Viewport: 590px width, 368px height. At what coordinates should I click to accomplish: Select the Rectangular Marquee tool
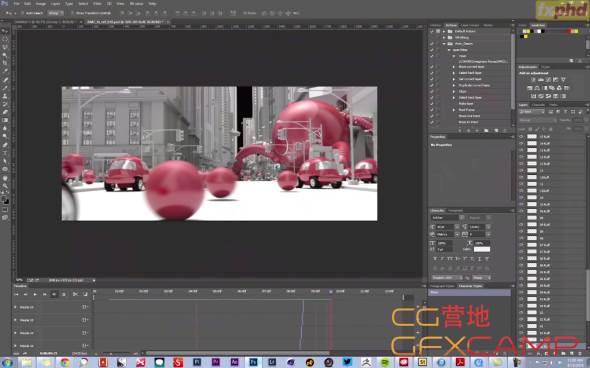coord(5,39)
